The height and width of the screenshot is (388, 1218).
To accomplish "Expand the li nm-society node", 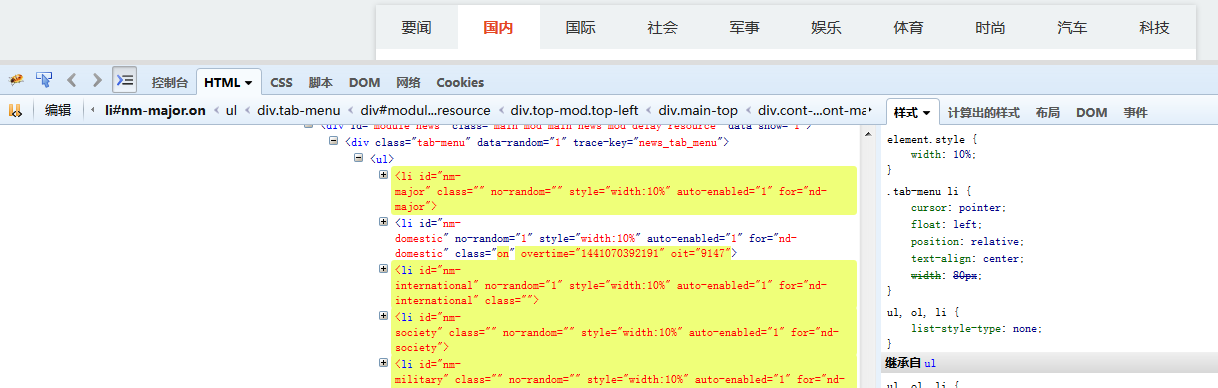I will [384, 316].
